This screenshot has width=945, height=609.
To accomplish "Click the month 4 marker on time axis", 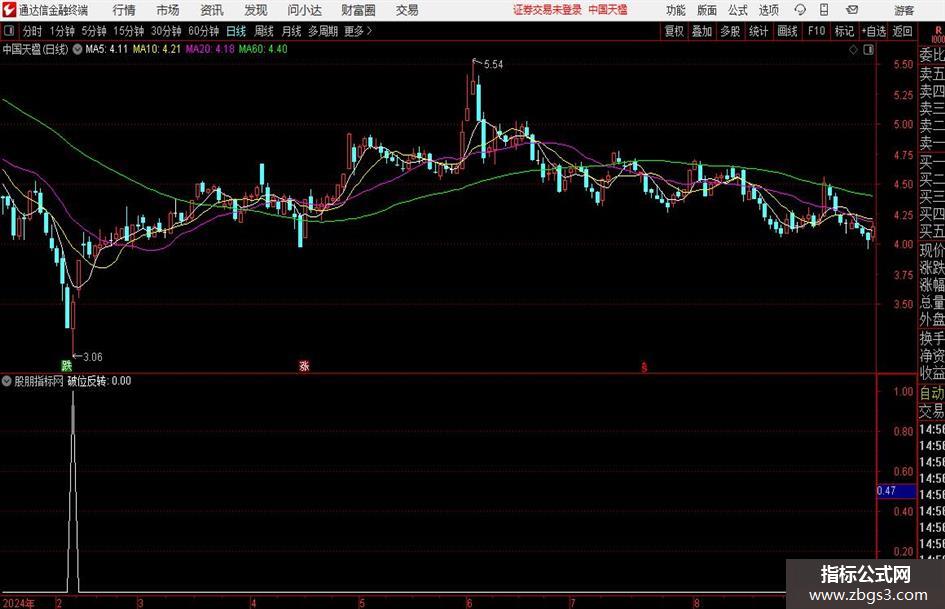I will click(x=253, y=603).
